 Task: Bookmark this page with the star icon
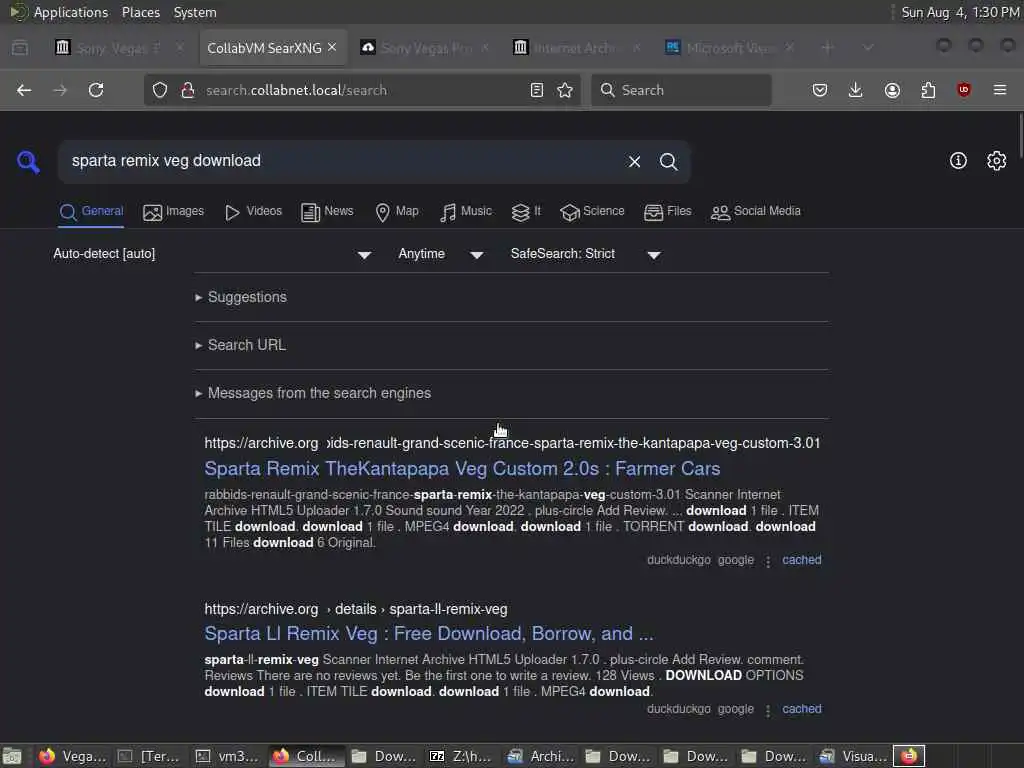coord(565,90)
